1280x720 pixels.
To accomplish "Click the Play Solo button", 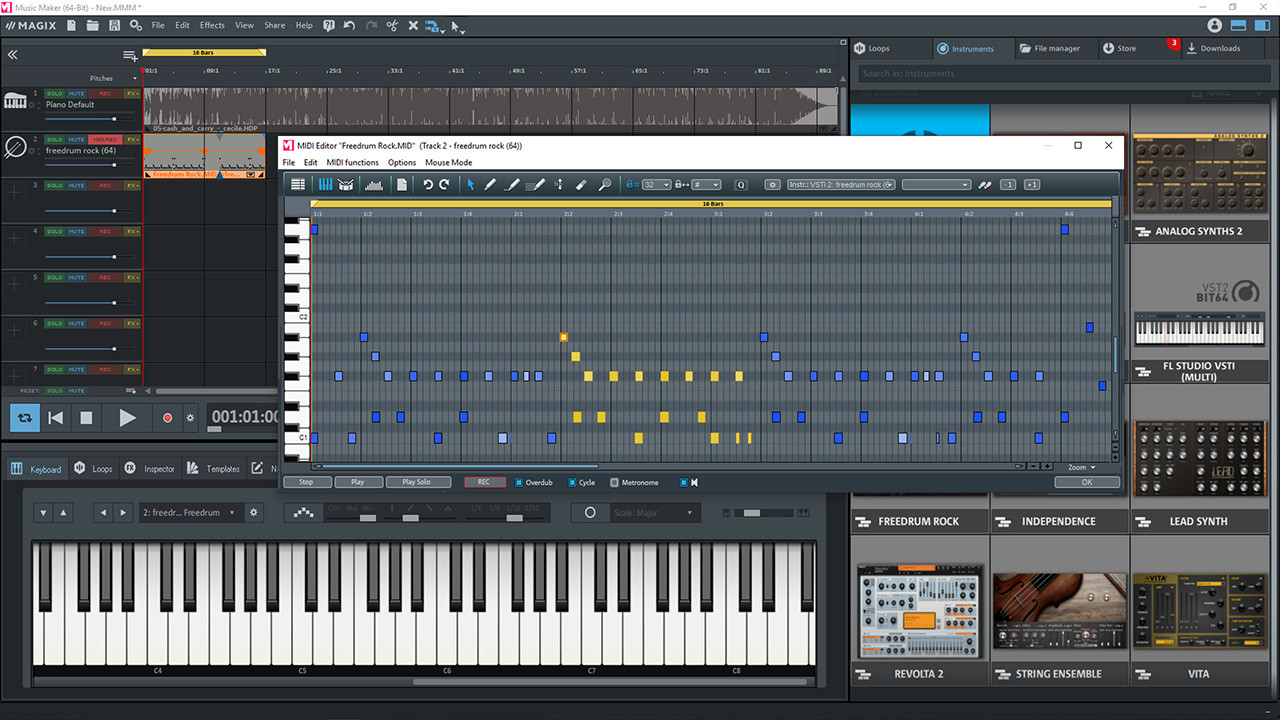I will coord(418,481).
